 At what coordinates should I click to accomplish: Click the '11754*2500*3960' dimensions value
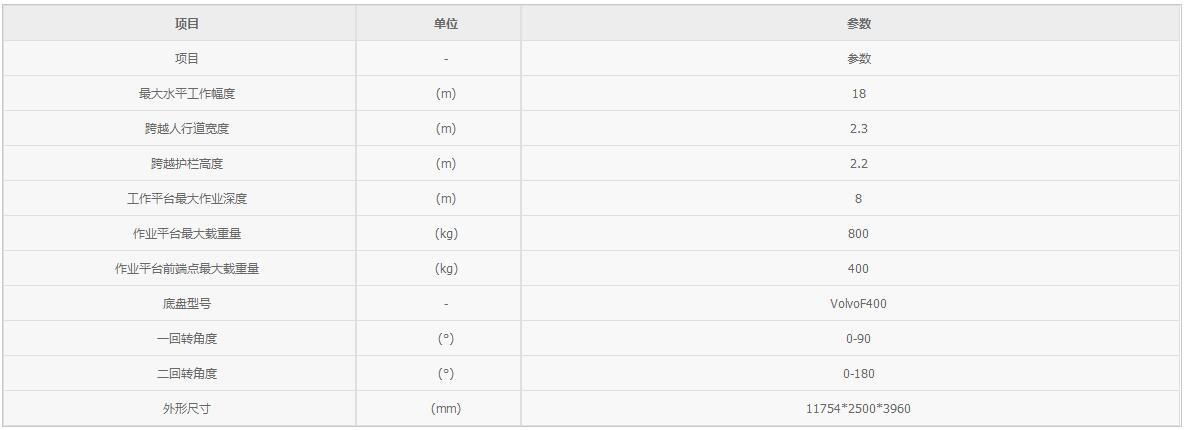(858, 409)
